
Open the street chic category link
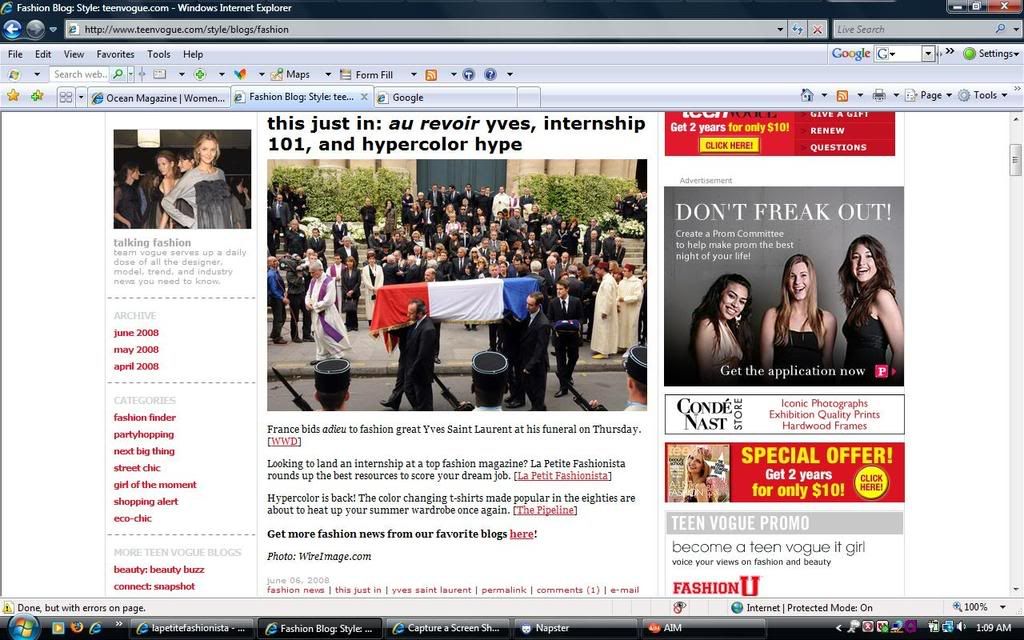[x=136, y=468]
